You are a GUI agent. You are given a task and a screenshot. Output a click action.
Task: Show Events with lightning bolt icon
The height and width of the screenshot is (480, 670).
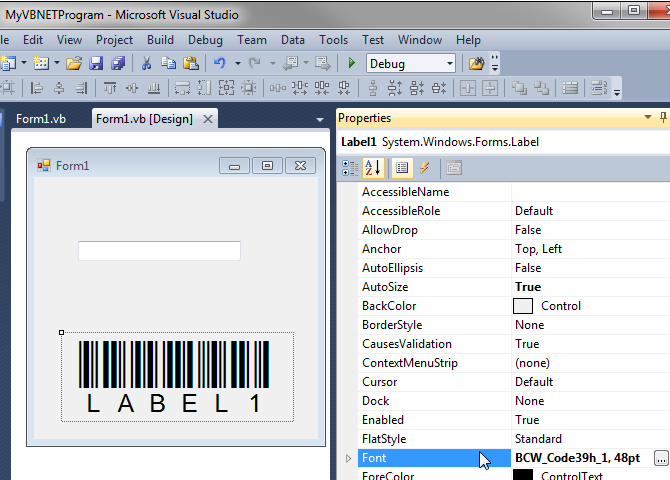(x=425, y=168)
